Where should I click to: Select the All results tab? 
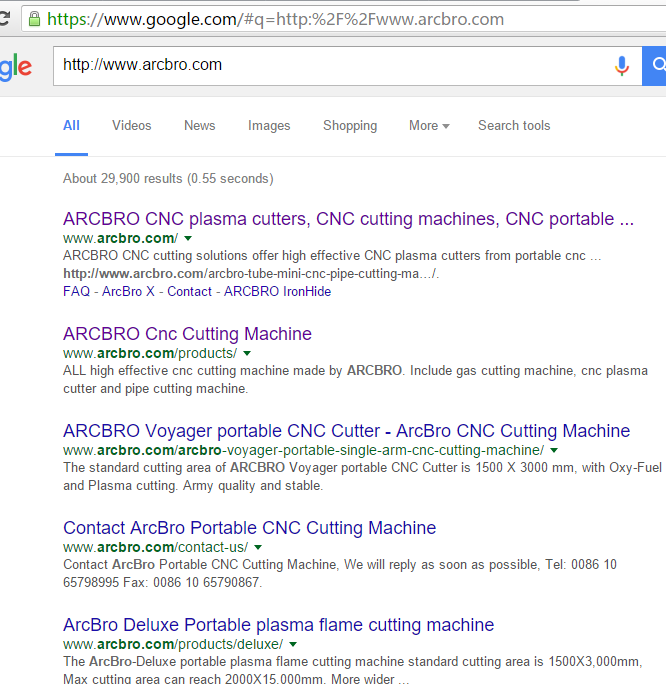pyautogui.click(x=72, y=126)
